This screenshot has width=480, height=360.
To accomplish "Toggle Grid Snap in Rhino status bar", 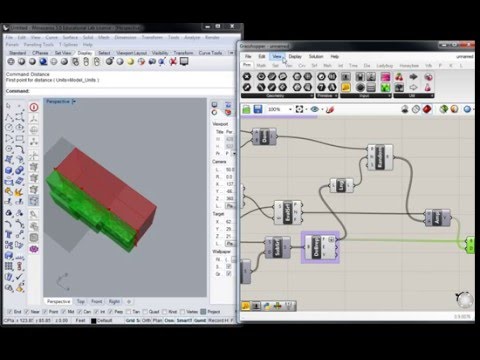I will click(x=133, y=320).
